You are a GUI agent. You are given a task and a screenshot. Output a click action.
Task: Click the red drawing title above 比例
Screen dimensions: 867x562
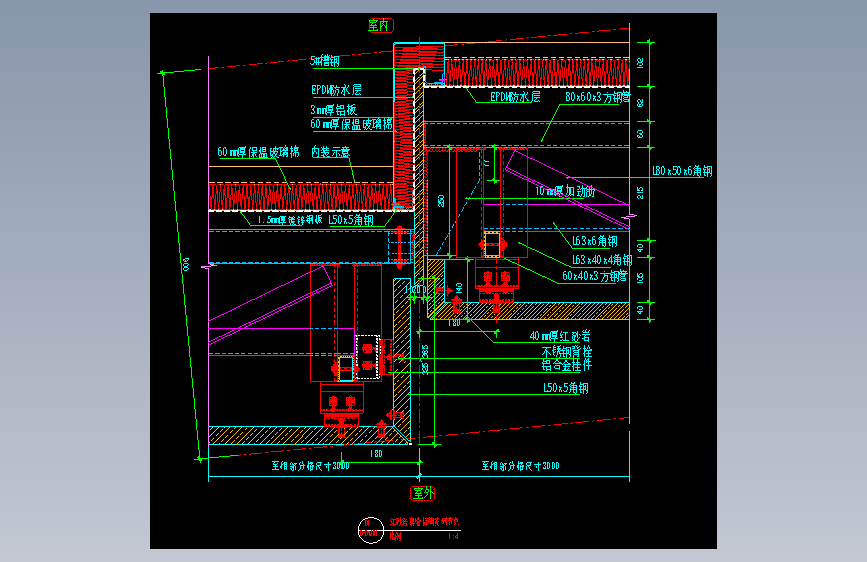424,522
